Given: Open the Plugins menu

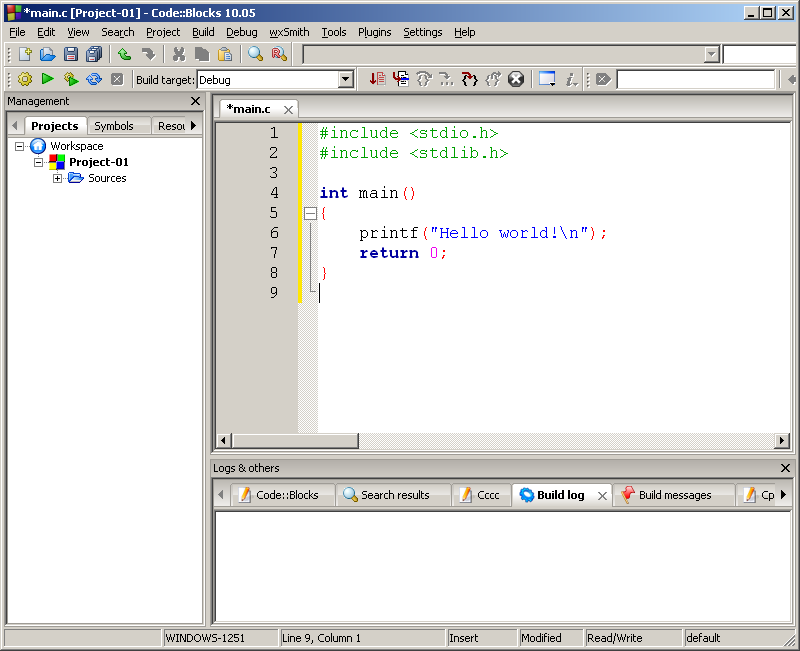Looking at the screenshot, I should point(374,32).
